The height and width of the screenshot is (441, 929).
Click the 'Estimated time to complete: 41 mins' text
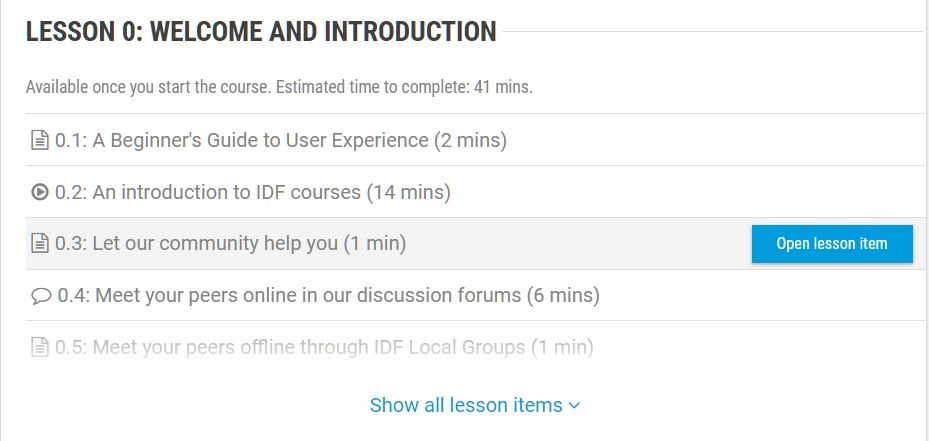point(404,87)
